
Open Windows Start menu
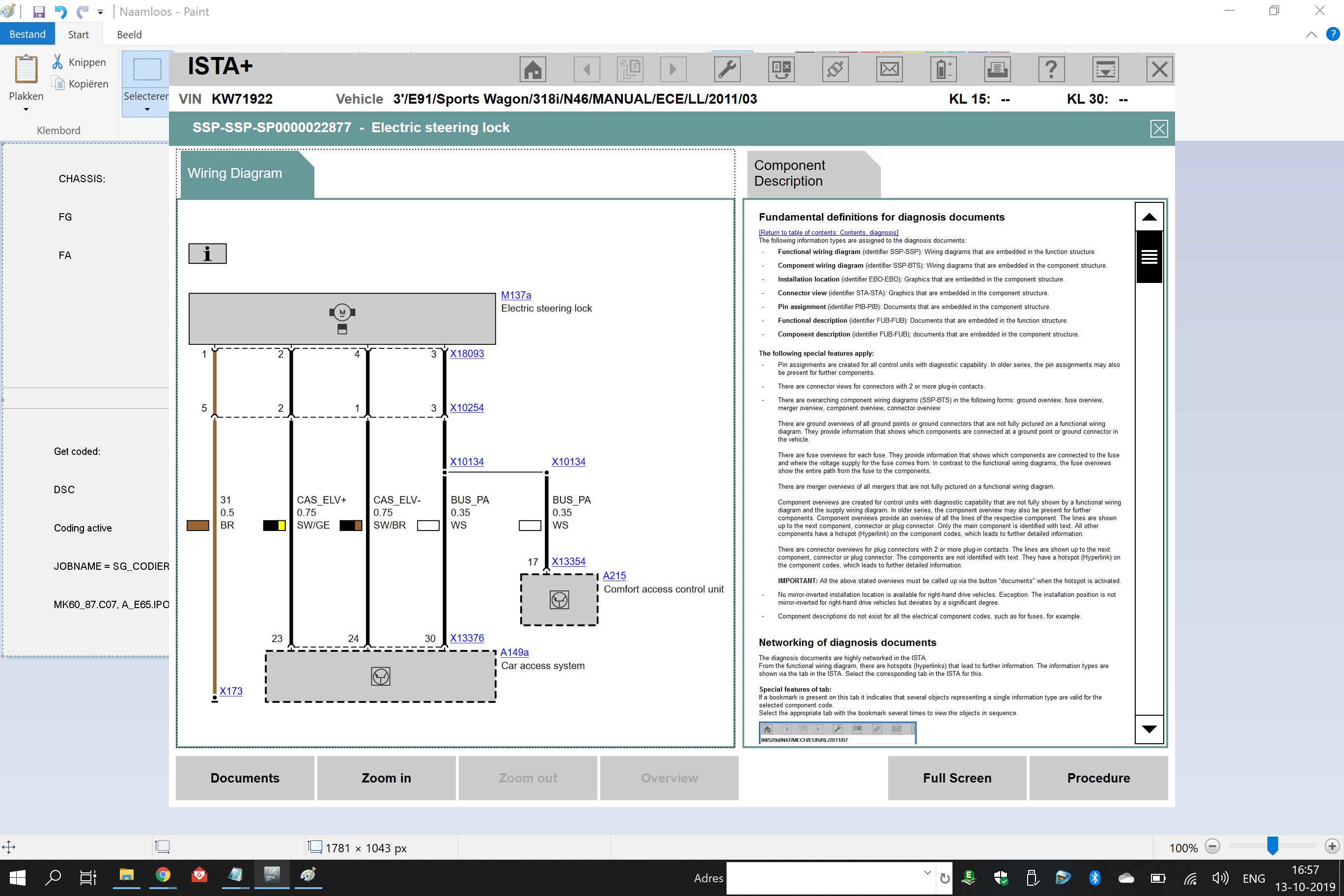pyautogui.click(x=18, y=878)
